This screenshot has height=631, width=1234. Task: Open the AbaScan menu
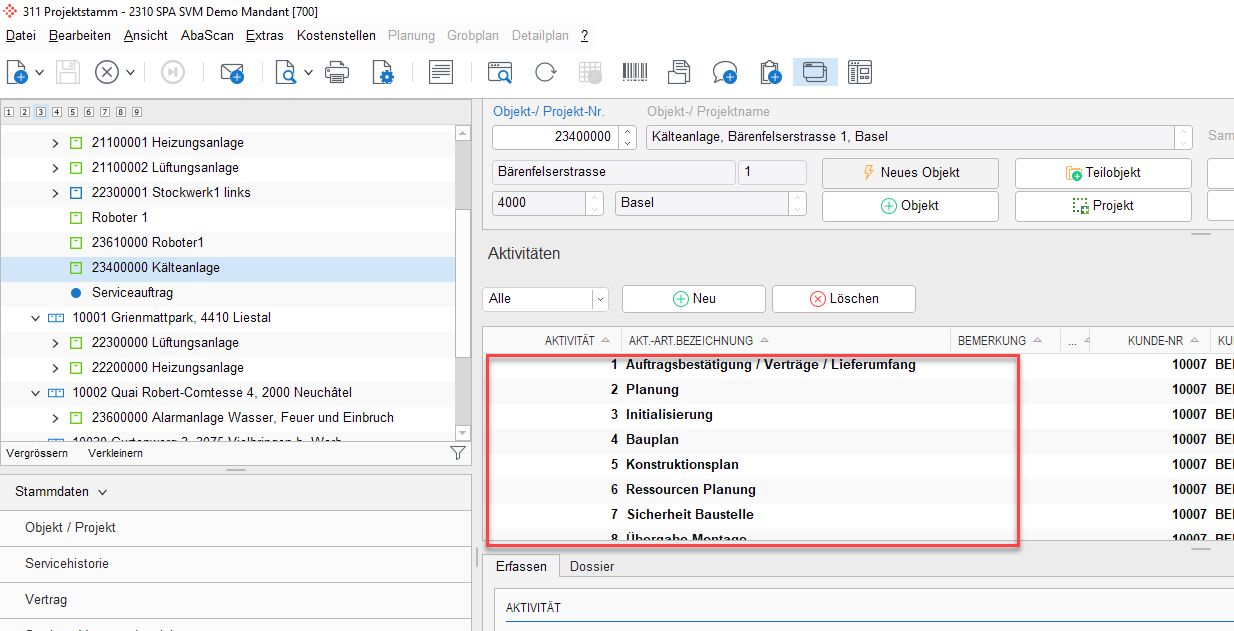[x=207, y=35]
